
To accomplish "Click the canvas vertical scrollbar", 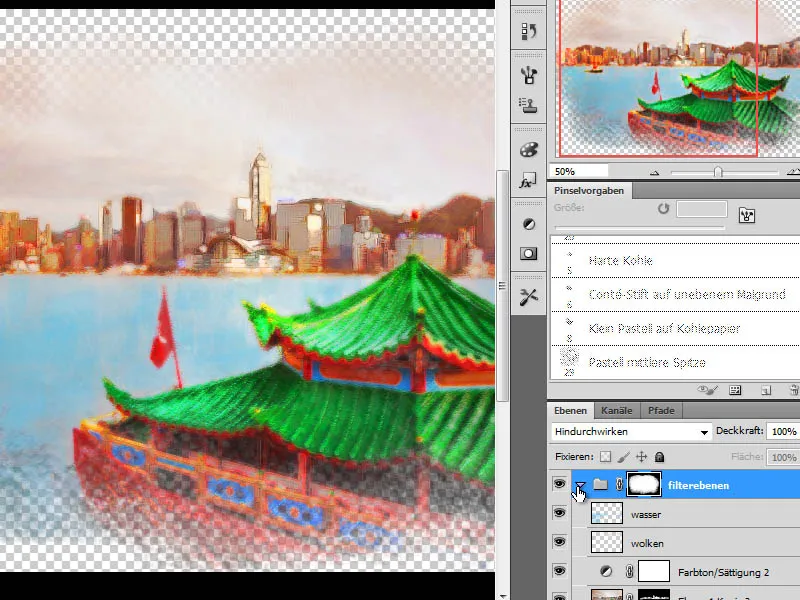I will (x=502, y=286).
